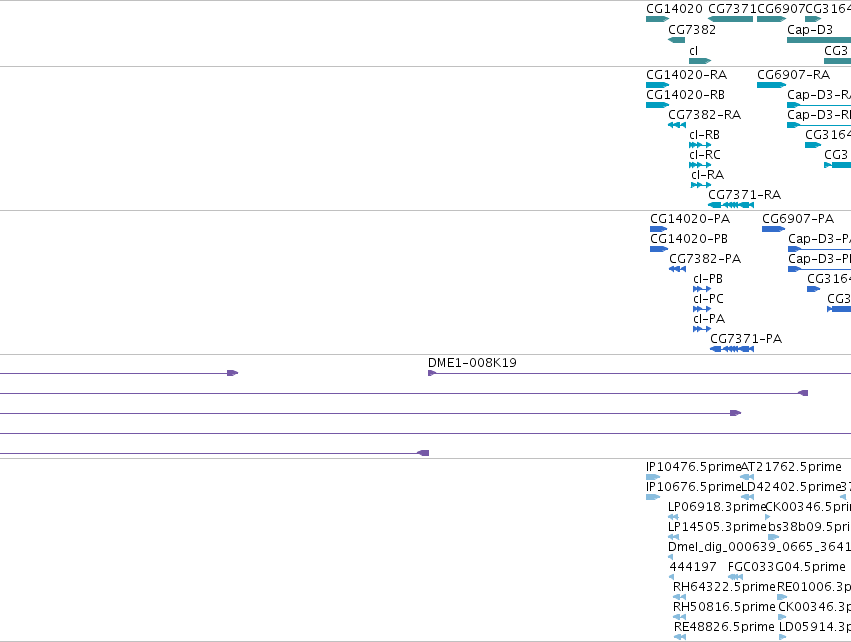
Task: Select the CG14020-RB transcript glyph
Action: (657, 105)
